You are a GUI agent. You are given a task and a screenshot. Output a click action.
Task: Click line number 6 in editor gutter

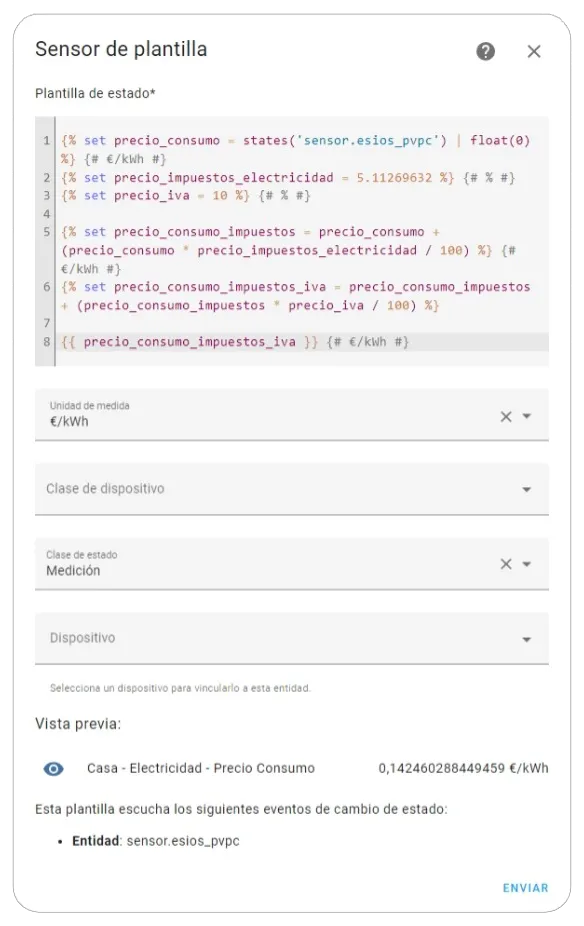[47, 287]
